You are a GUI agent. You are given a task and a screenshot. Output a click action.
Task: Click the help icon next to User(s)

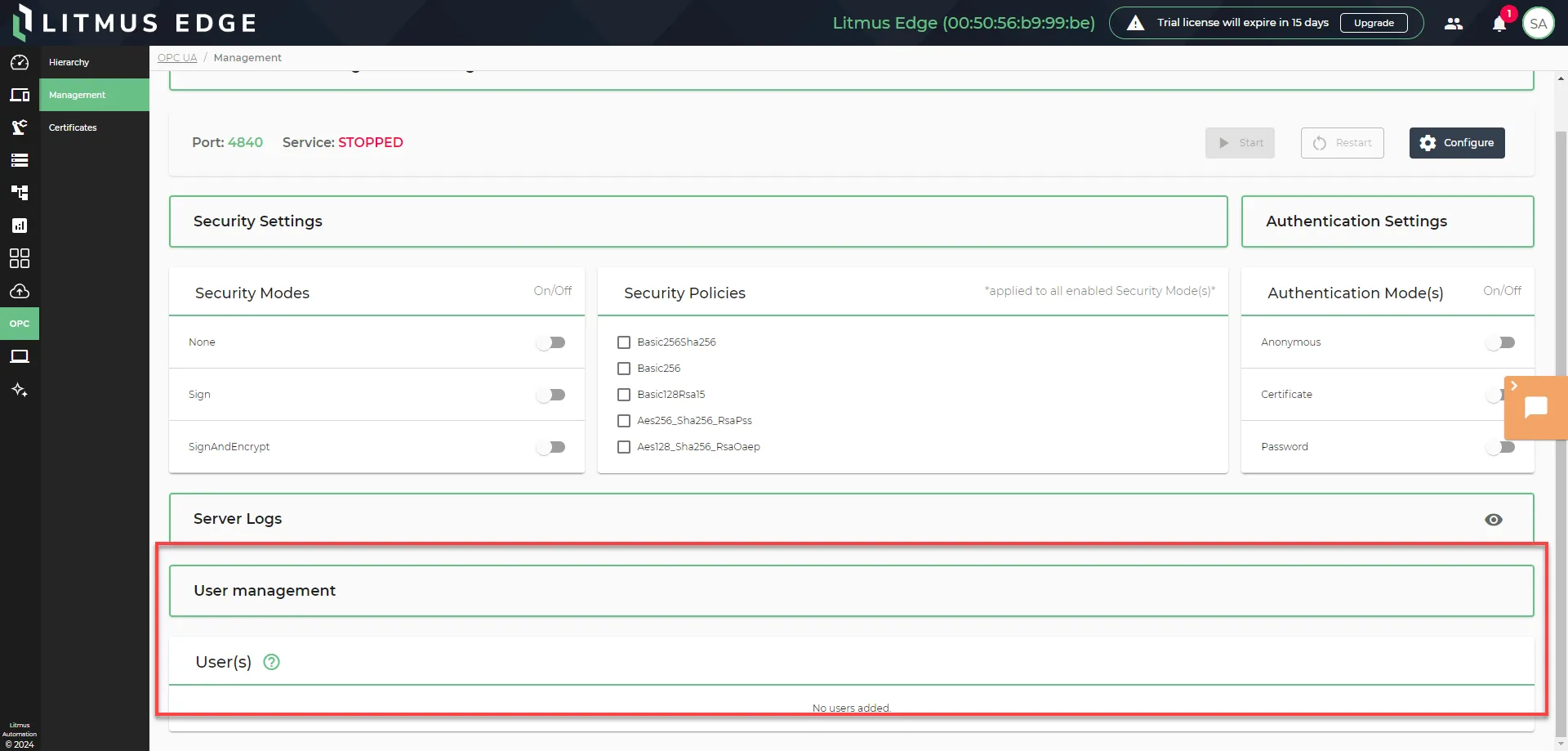tap(272, 662)
